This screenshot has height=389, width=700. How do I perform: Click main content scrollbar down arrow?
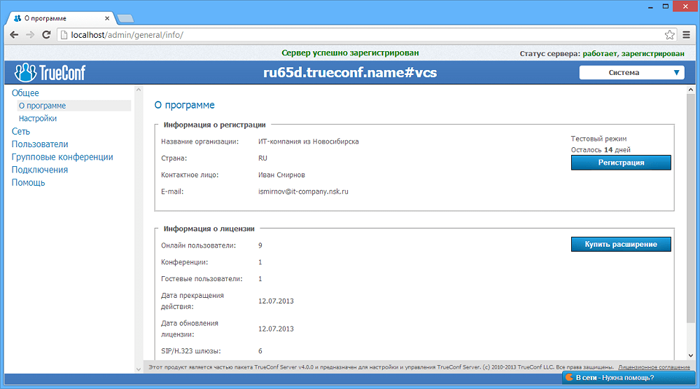coord(691,356)
